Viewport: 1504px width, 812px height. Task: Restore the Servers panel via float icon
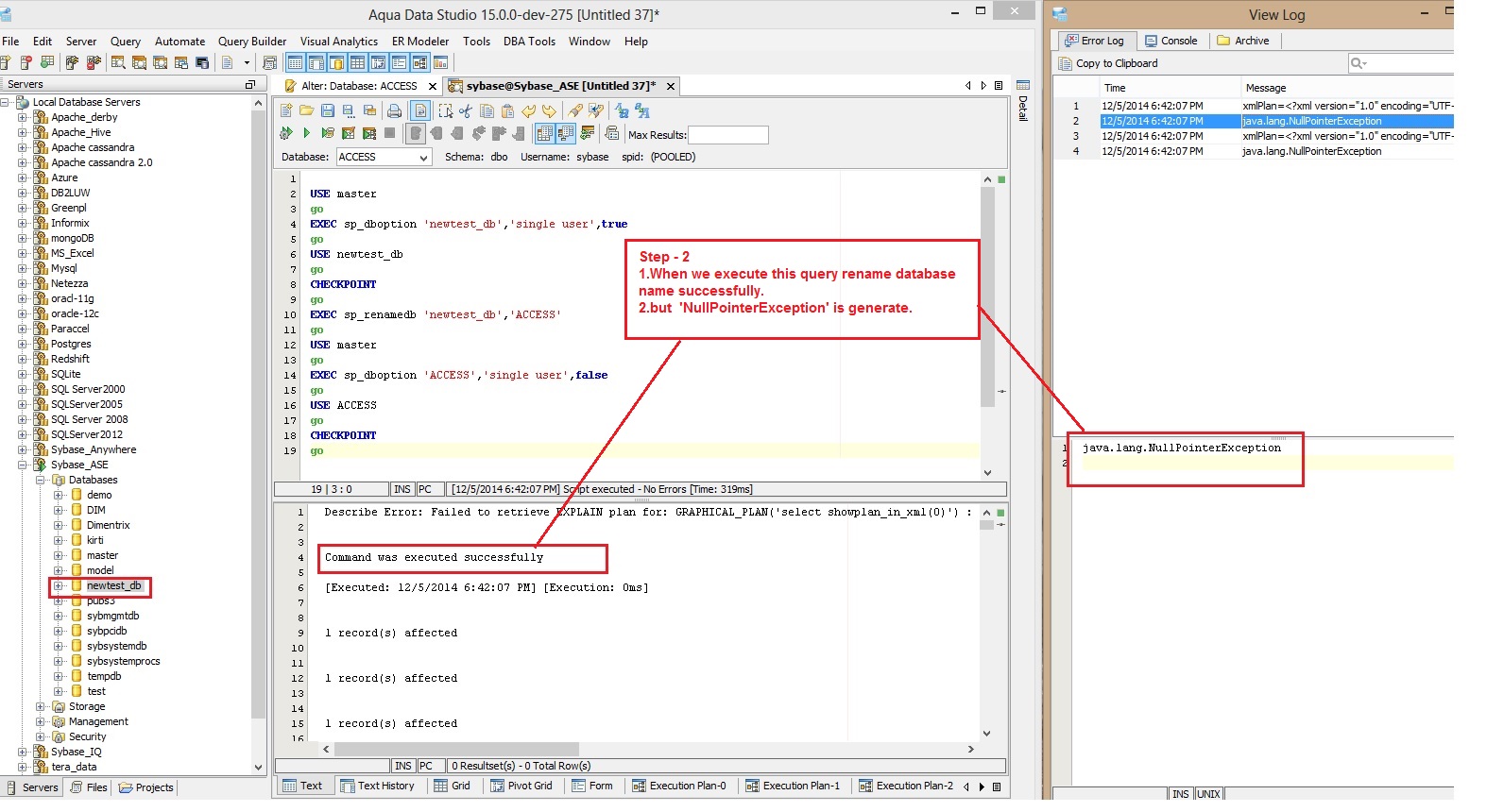[x=249, y=84]
